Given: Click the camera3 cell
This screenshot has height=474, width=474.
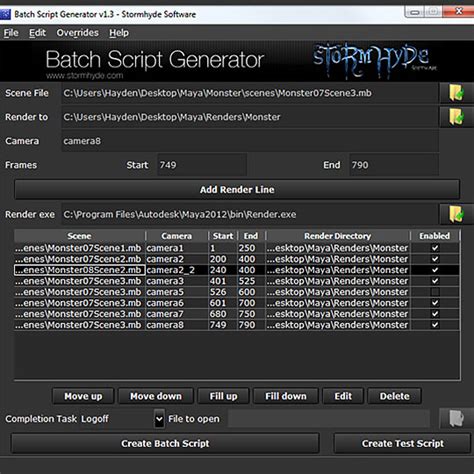Looking at the screenshot, I should [177, 281].
